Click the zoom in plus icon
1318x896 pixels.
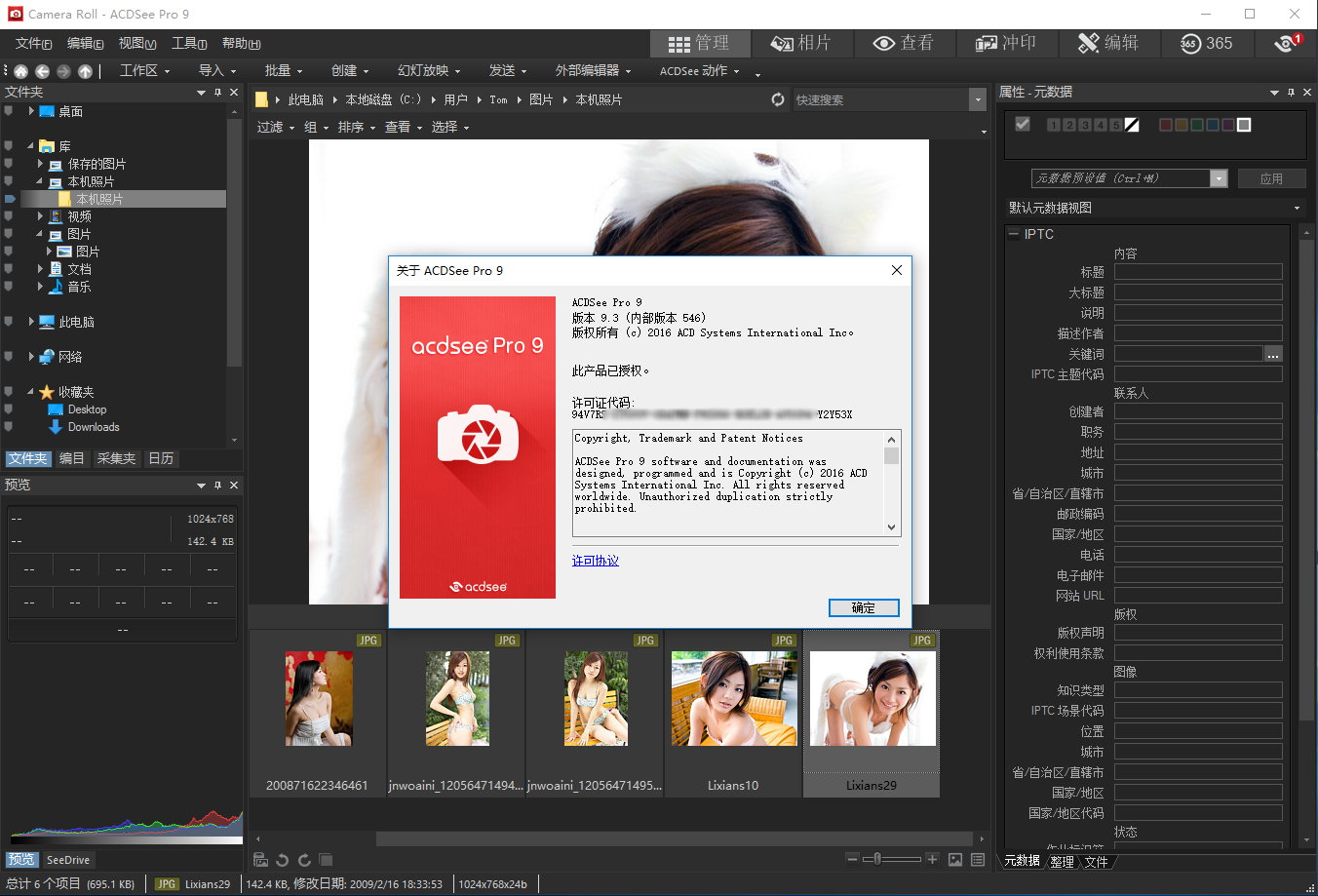pos(933,859)
